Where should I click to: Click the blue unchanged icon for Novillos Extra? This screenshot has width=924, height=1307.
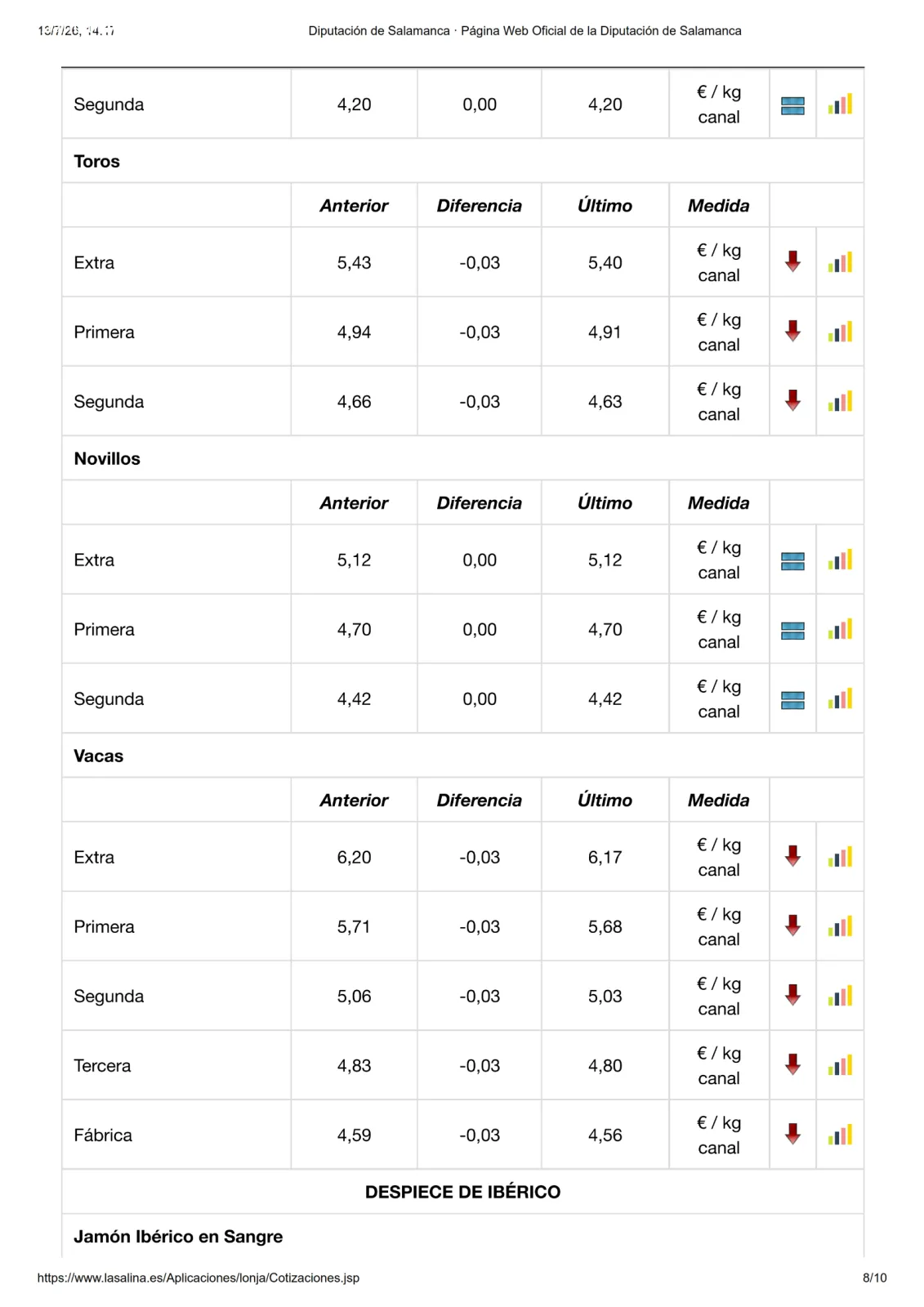pyautogui.click(x=792, y=561)
